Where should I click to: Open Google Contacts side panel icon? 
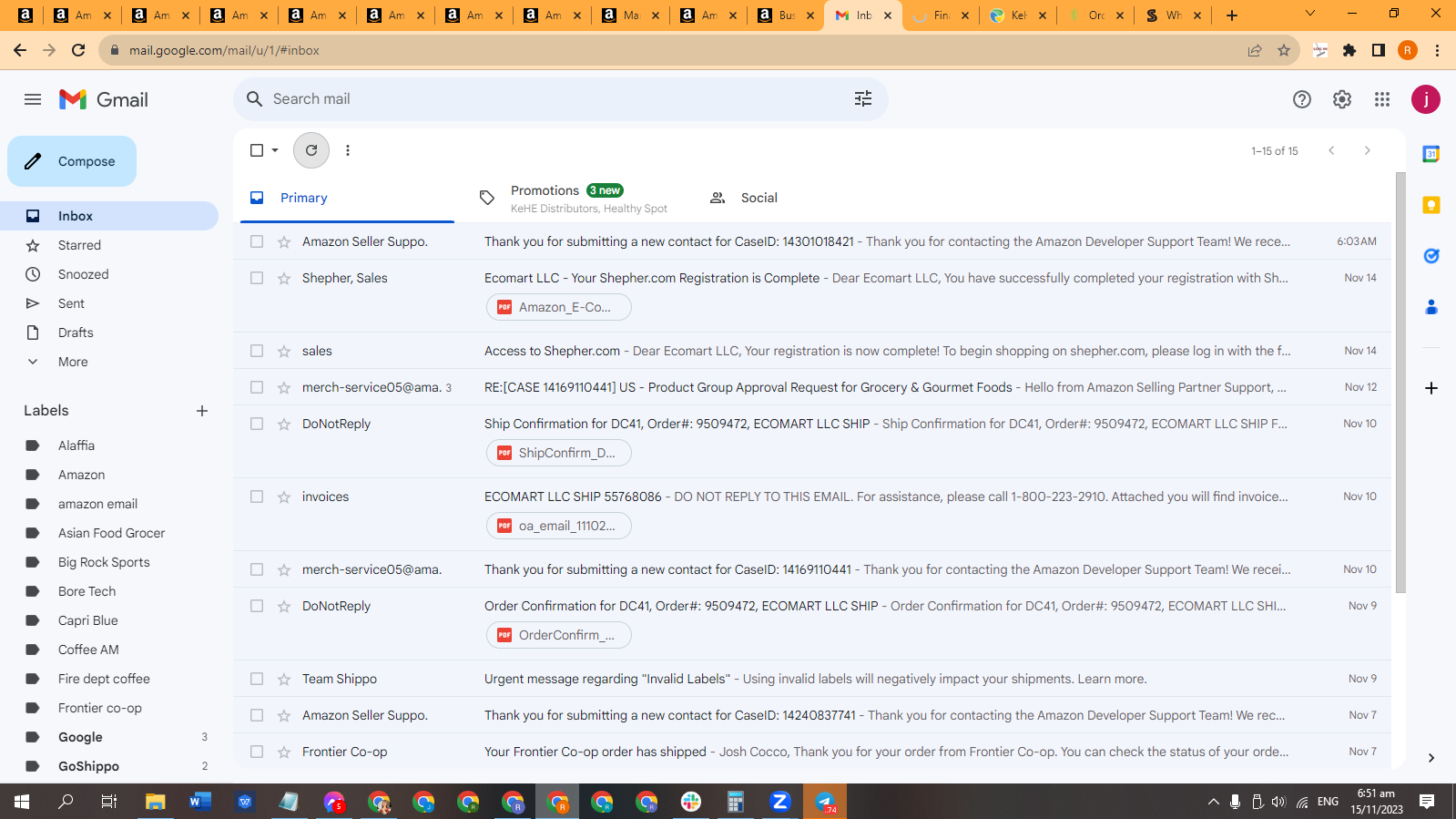[1431, 307]
